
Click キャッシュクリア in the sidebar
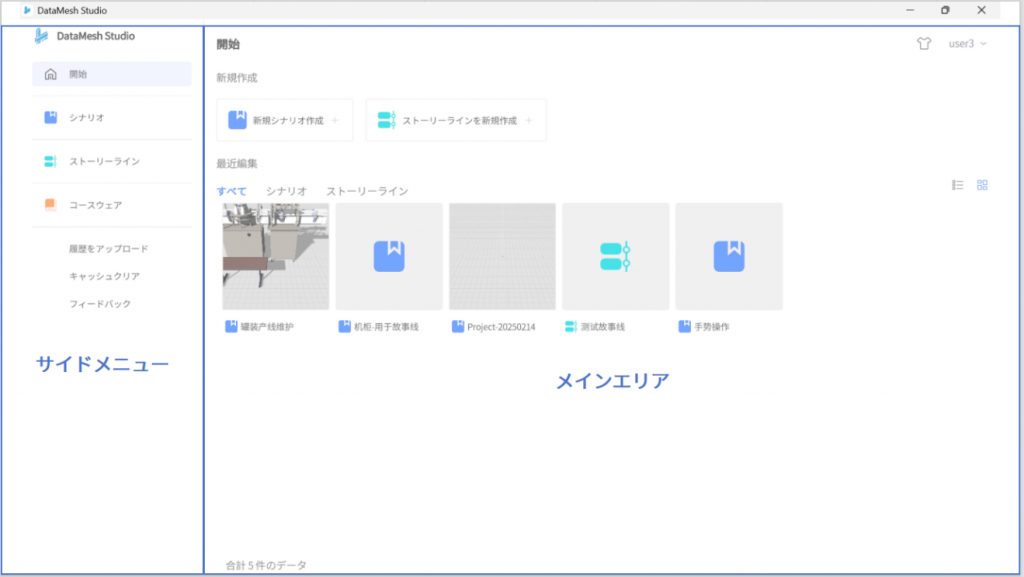pyautogui.click(x=104, y=276)
